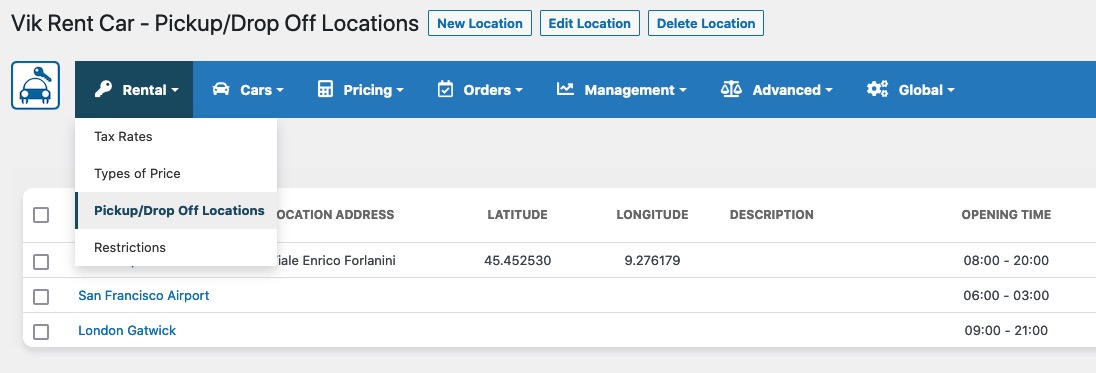Viewport: 1096px width, 373px height.
Task: Click the Edit Location button
Action: [589, 23]
